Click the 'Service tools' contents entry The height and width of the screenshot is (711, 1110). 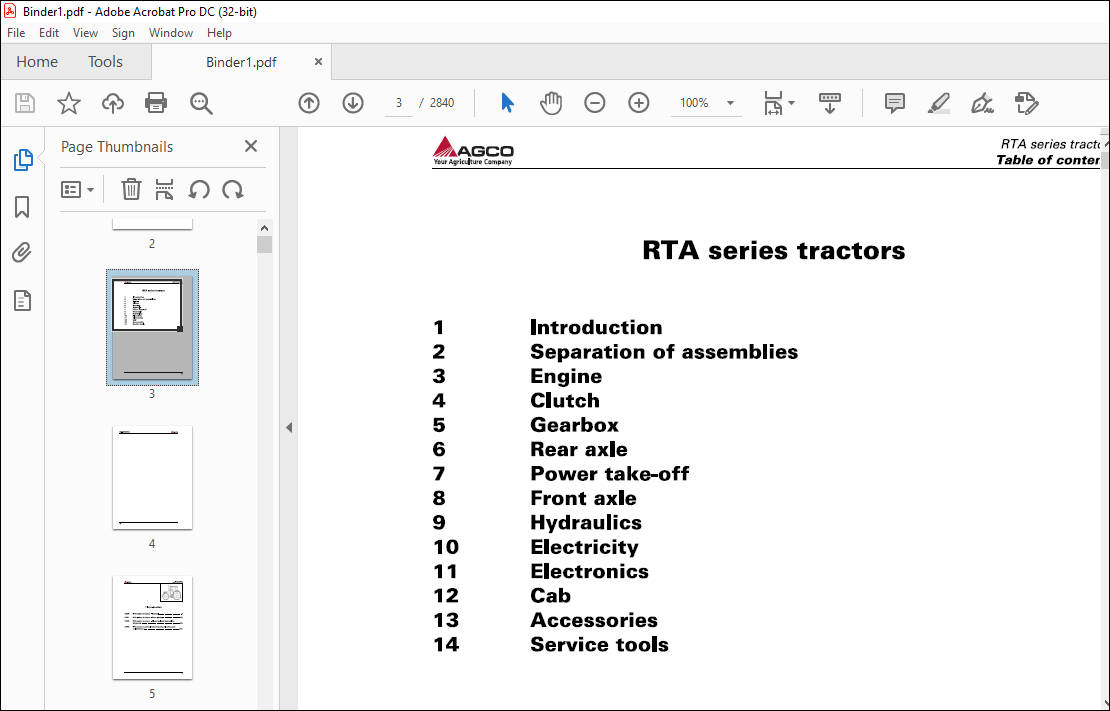(600, 644)
